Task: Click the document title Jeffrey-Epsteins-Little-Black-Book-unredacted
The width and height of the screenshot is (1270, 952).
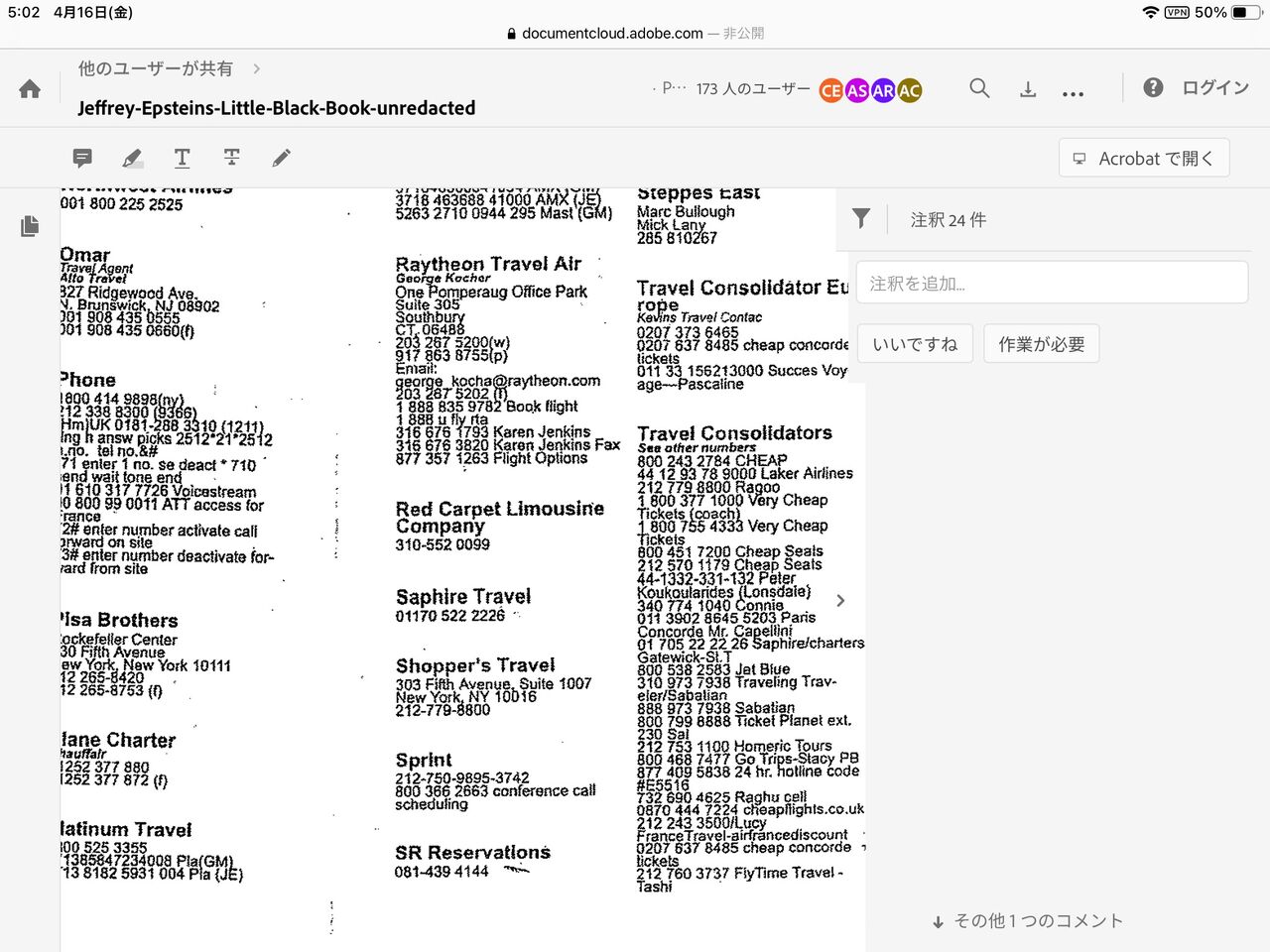Action: (x=277, y=108)
